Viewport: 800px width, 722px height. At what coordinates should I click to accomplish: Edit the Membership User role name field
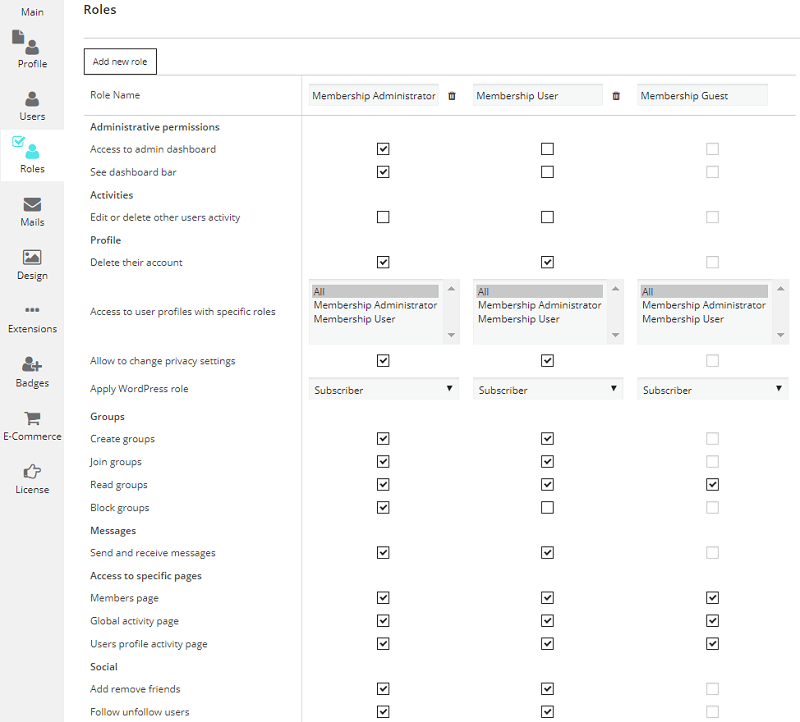point(538,95)
